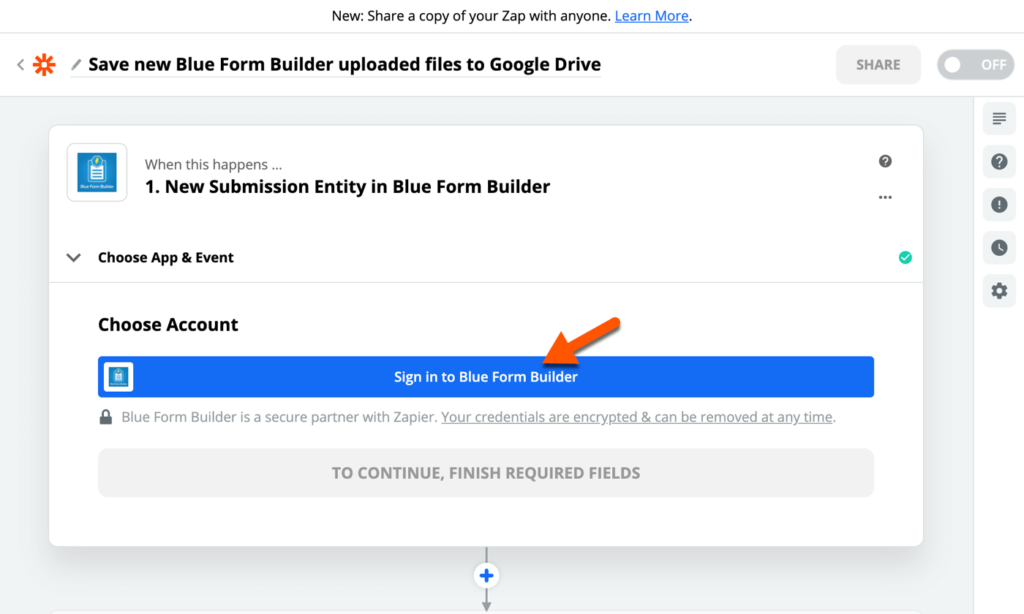The image size is (1024, 614).
Task: Open the credentials are encrypted link
Action: (x=637, y=417)
